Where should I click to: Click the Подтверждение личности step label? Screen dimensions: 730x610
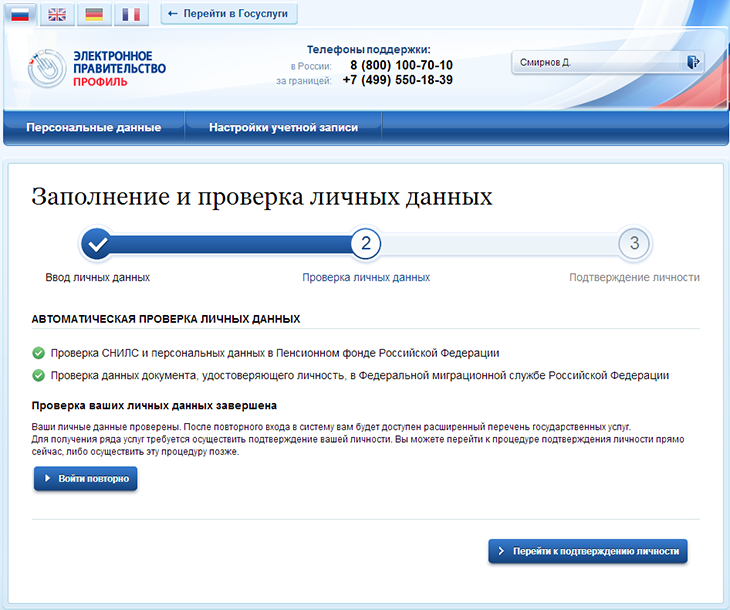635,278
